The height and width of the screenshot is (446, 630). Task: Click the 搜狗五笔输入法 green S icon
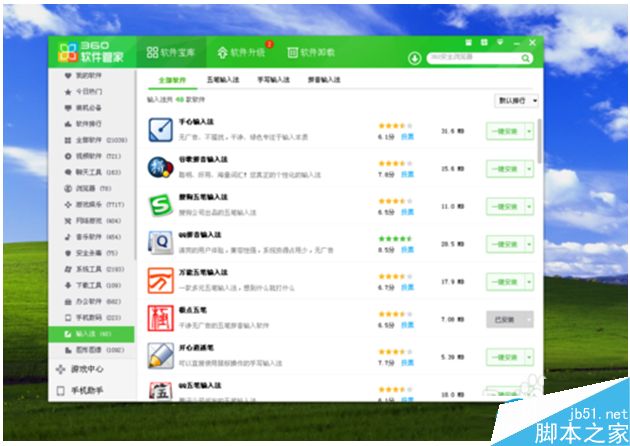coord(160,205)
